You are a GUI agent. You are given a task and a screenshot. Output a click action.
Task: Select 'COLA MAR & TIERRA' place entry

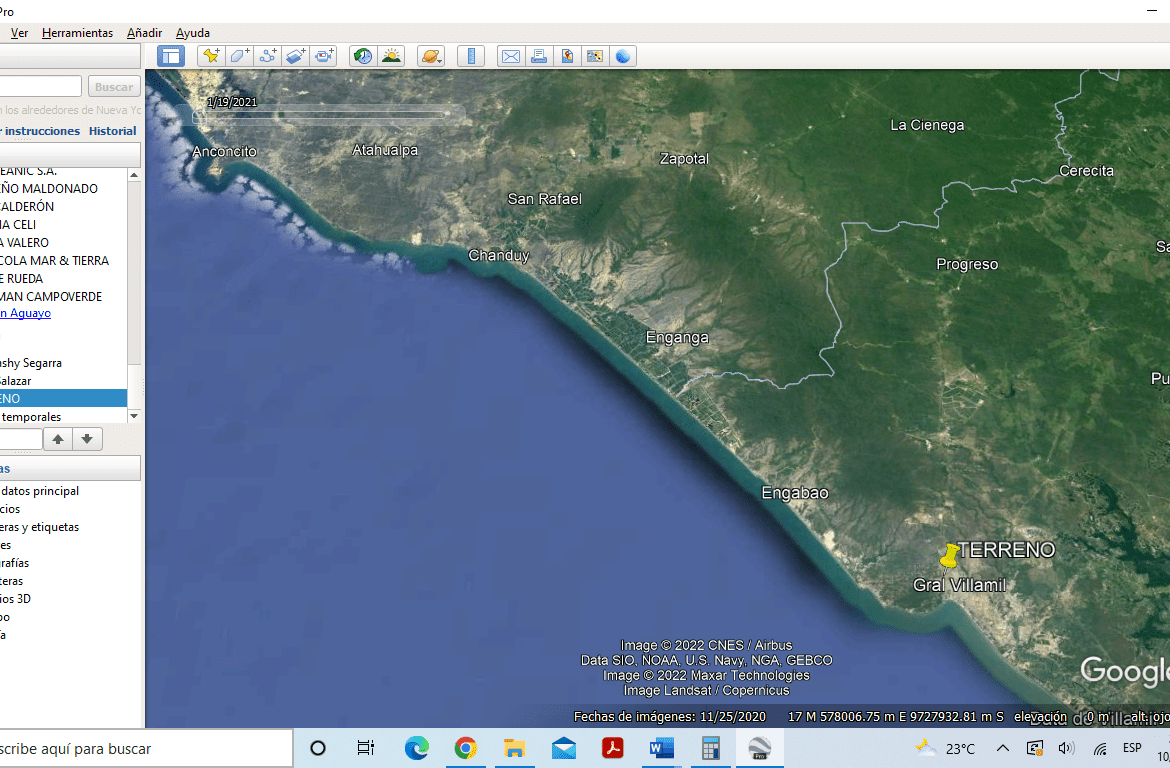click(x=54, y=260)
